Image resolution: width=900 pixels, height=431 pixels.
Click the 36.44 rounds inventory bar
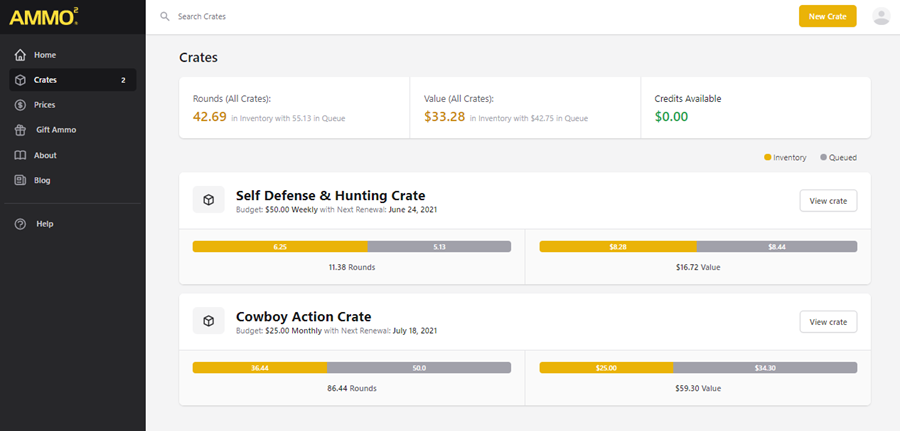260,368
